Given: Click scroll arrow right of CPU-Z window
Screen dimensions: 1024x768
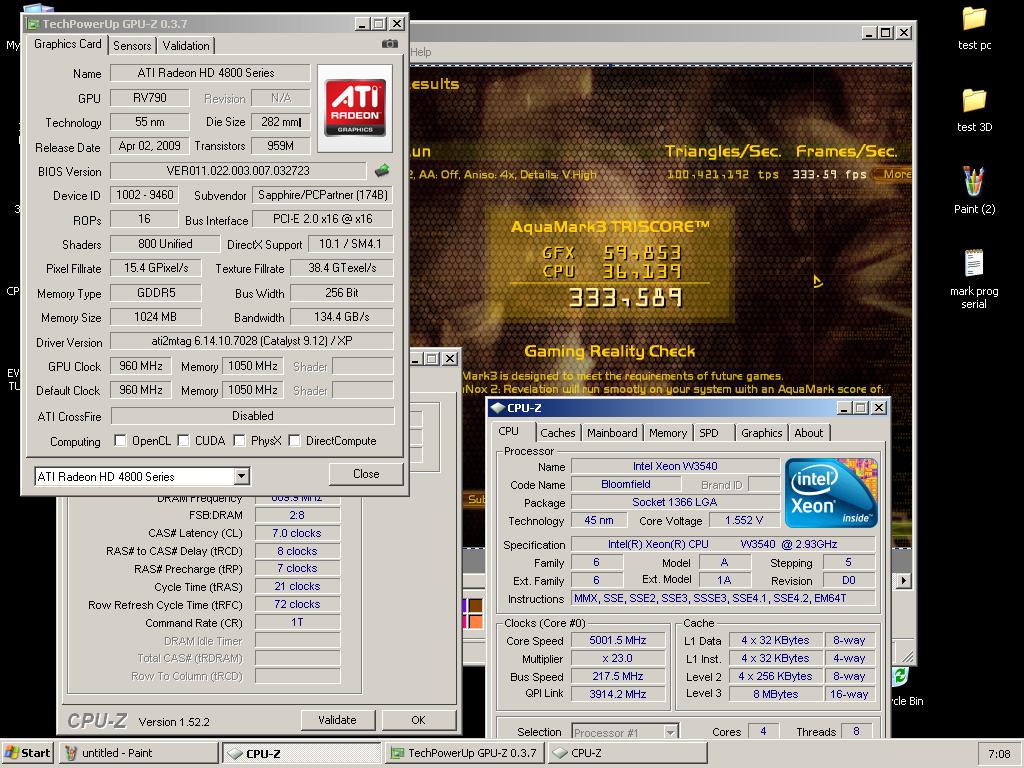Looking at the screenshot, I should 903,580.
